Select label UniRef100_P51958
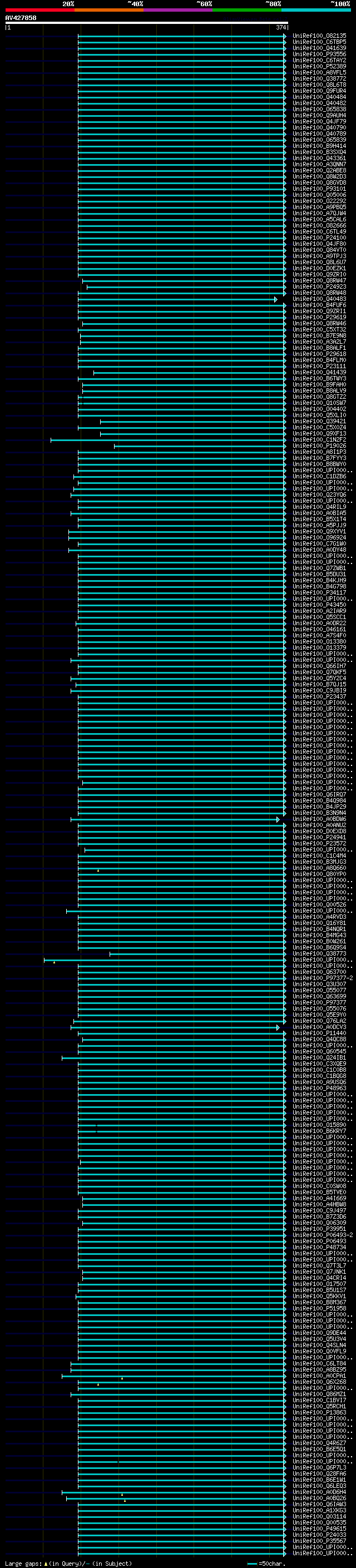The image size is (356, 1568). pos(319,1309)
